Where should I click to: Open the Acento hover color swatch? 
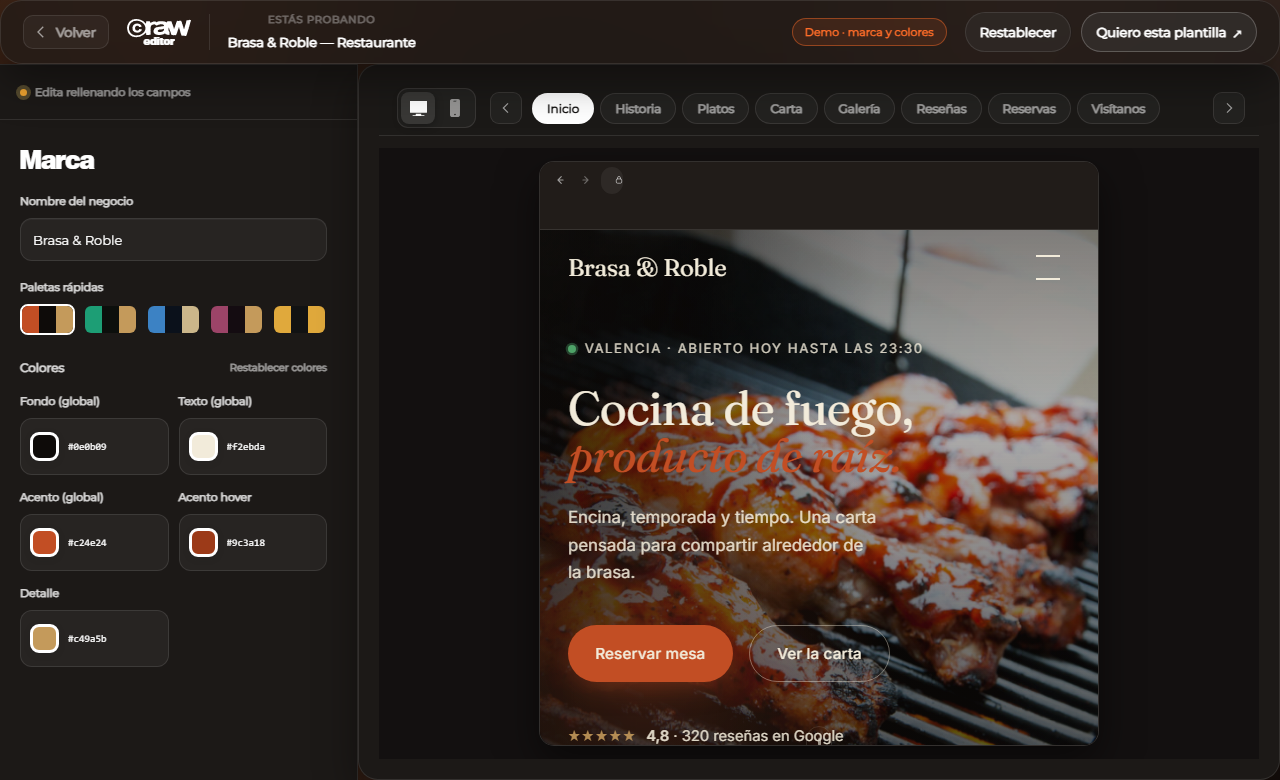coord(203,542)
